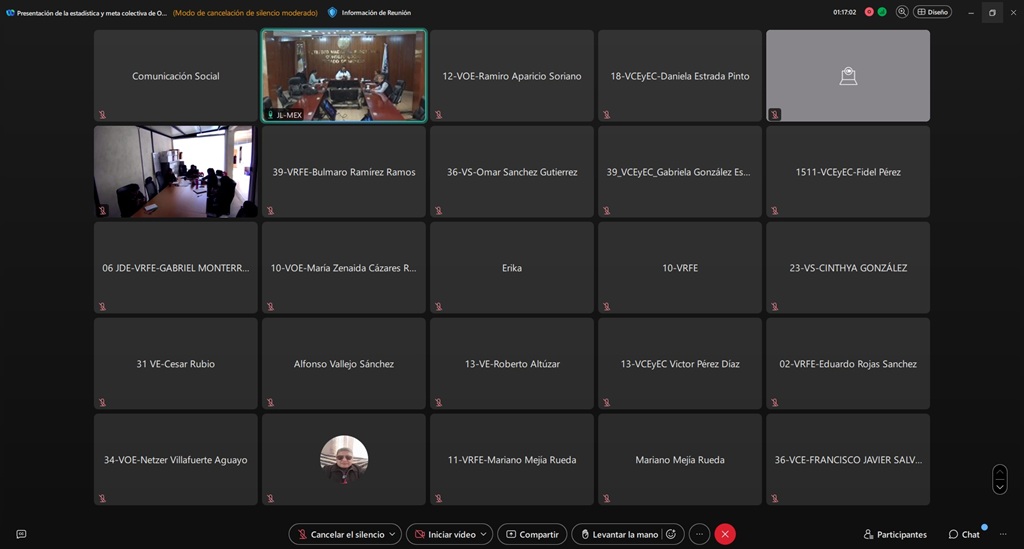This screenshot has width=1024, height=549.
Task: Open more options in center toolbar
Action: [x=699, y=534]
